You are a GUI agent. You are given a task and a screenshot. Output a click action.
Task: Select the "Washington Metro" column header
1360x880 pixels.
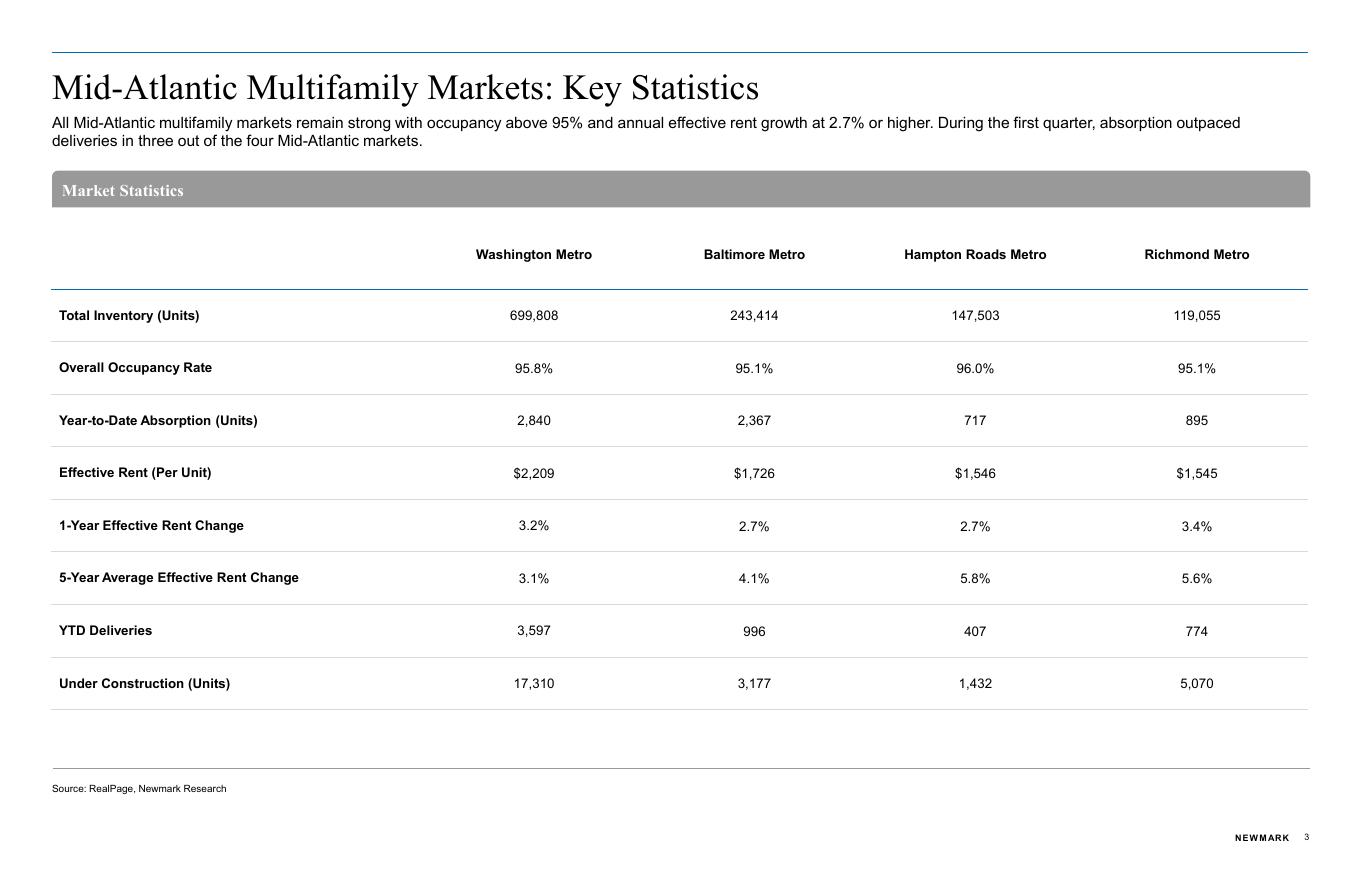(x=533, y=255)
